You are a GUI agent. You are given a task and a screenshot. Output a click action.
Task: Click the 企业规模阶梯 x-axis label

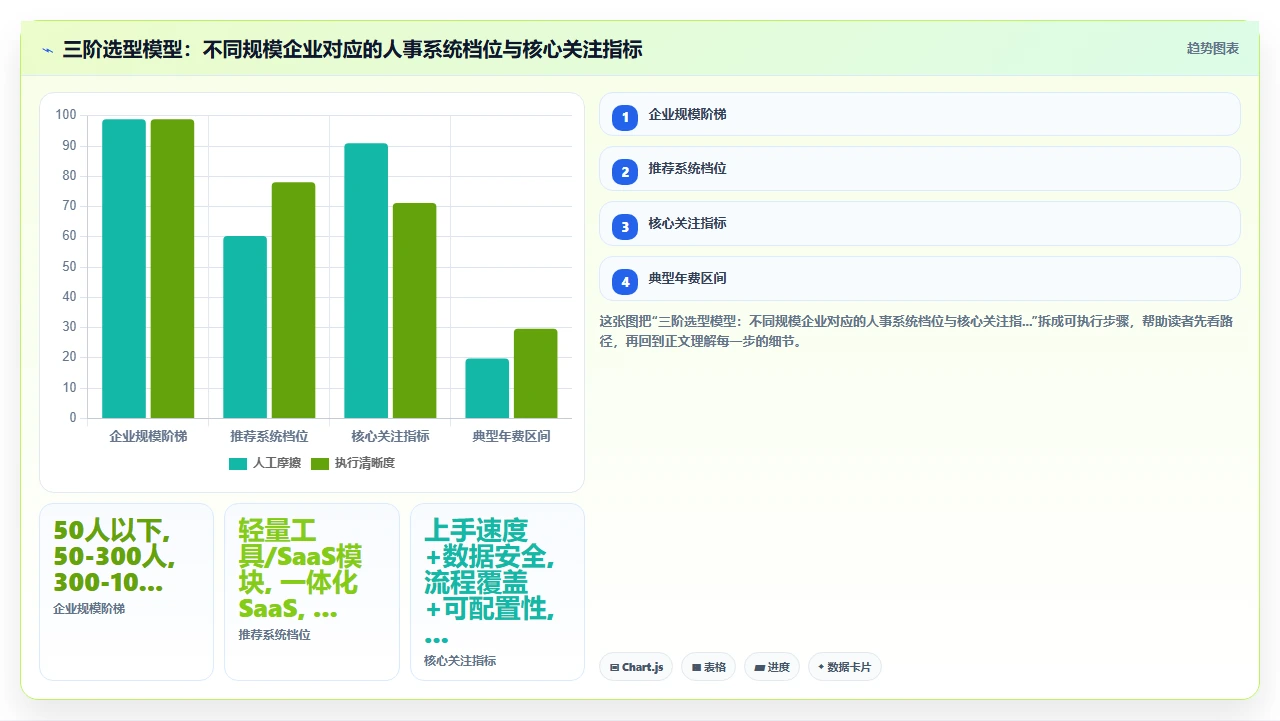(148, 437)
